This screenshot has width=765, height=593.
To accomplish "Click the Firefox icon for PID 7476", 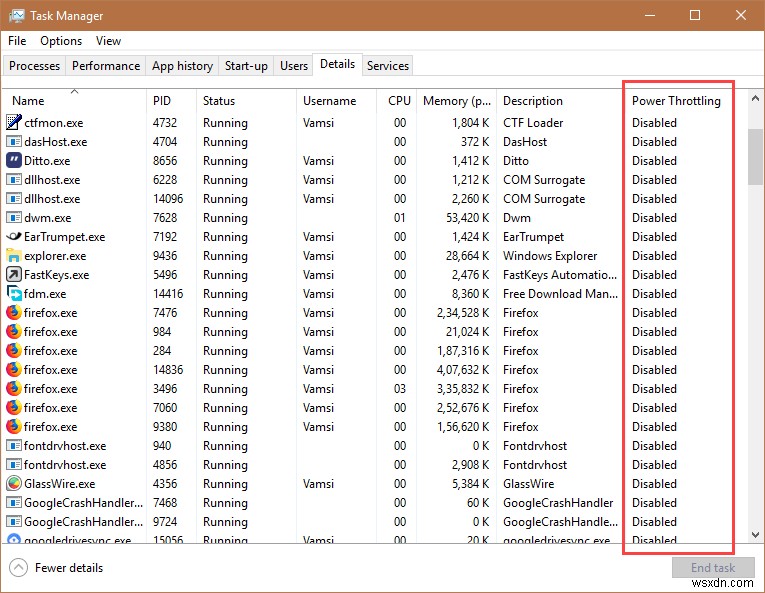I will 14,312.
